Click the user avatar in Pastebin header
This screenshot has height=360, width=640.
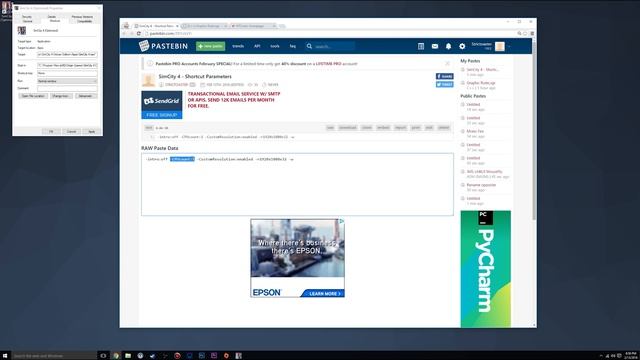pos(500,46)
